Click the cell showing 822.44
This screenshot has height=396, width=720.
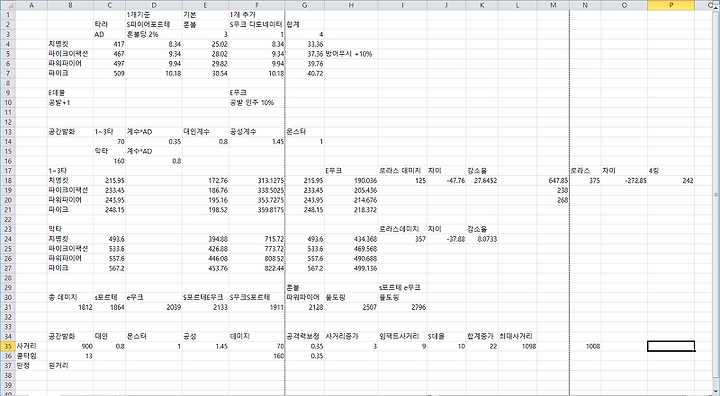pos(257,268)
